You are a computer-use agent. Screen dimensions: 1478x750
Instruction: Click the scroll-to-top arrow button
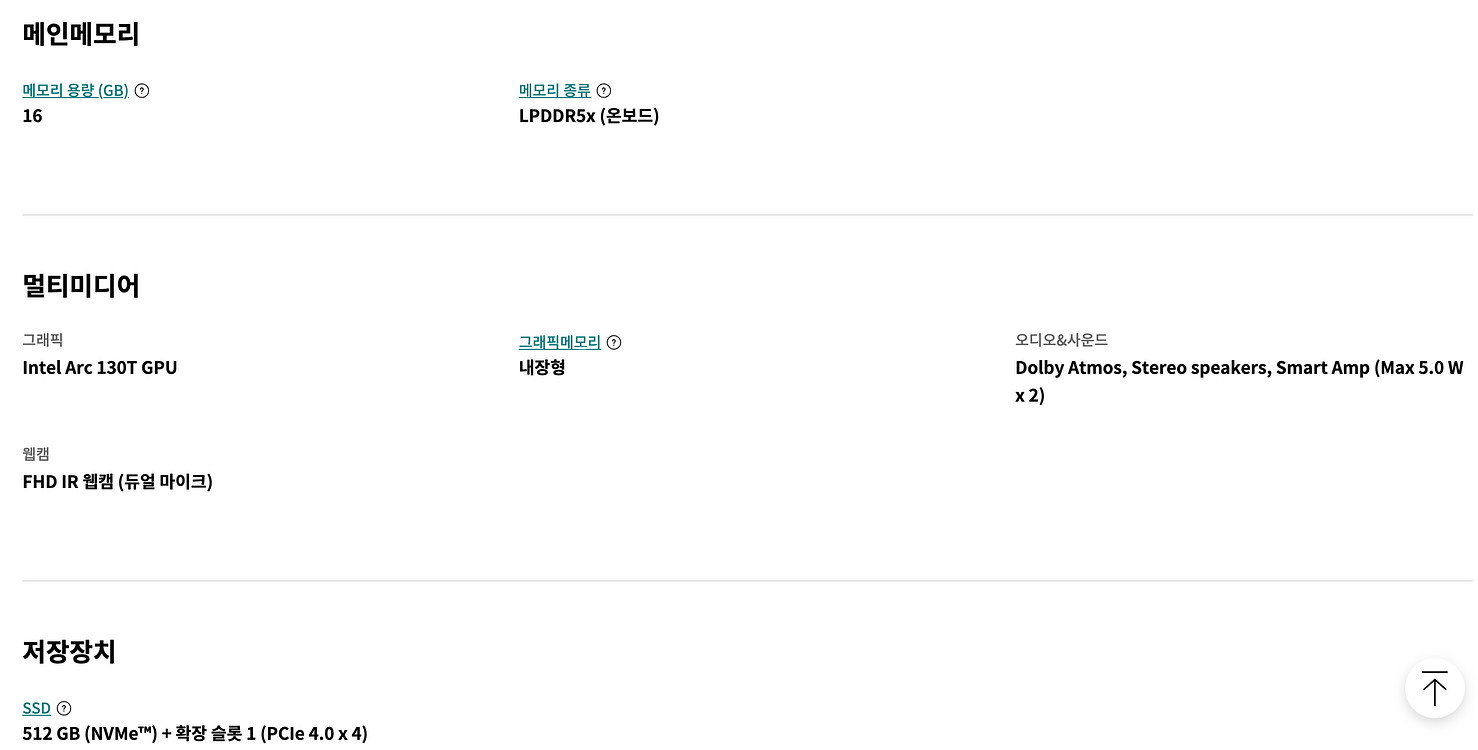[1435, 688]
